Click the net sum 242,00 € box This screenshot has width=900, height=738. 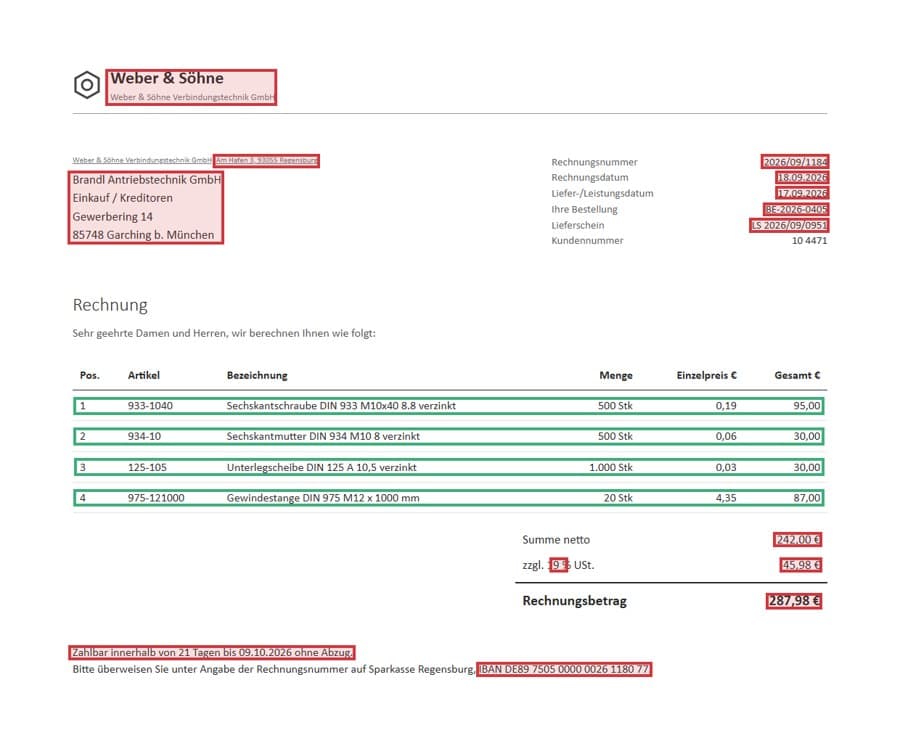click(x=797, y=539)
